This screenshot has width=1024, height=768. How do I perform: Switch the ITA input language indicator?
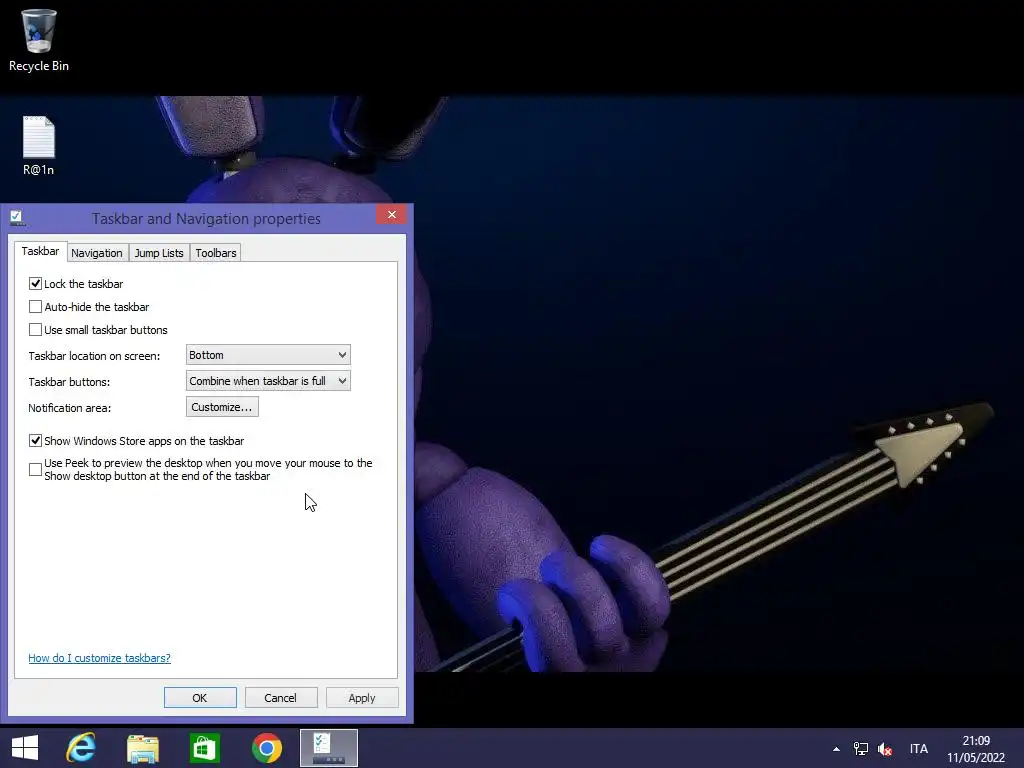(919, 749)
